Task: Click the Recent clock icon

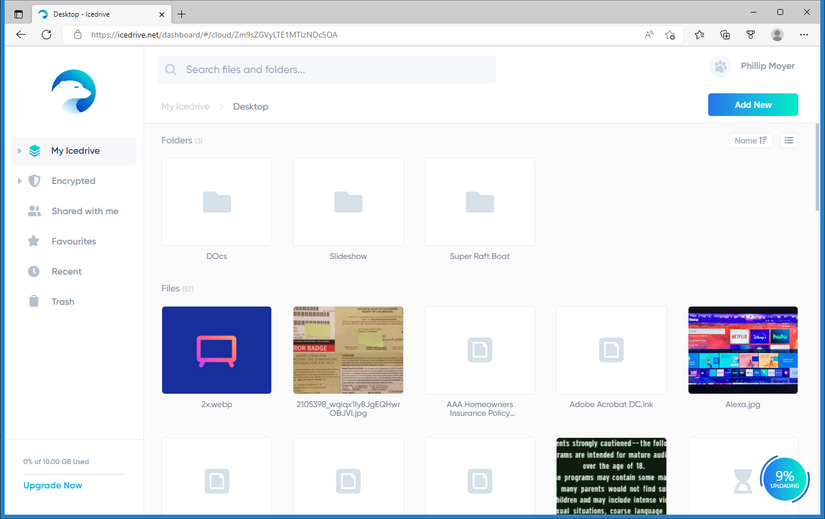Action: click(x=34, y=272)
